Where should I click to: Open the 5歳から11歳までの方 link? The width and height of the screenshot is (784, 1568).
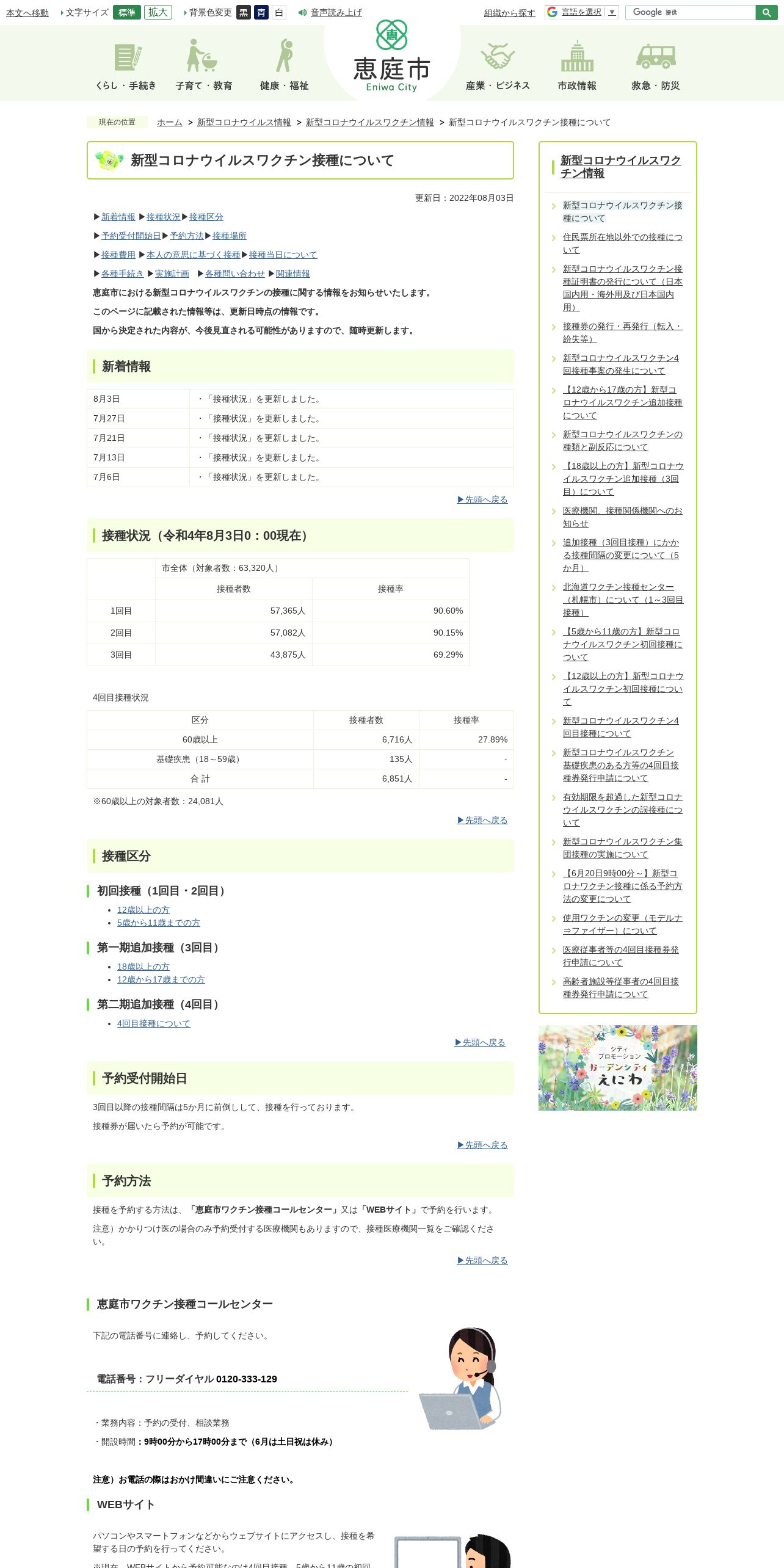(x=159, y=923)
